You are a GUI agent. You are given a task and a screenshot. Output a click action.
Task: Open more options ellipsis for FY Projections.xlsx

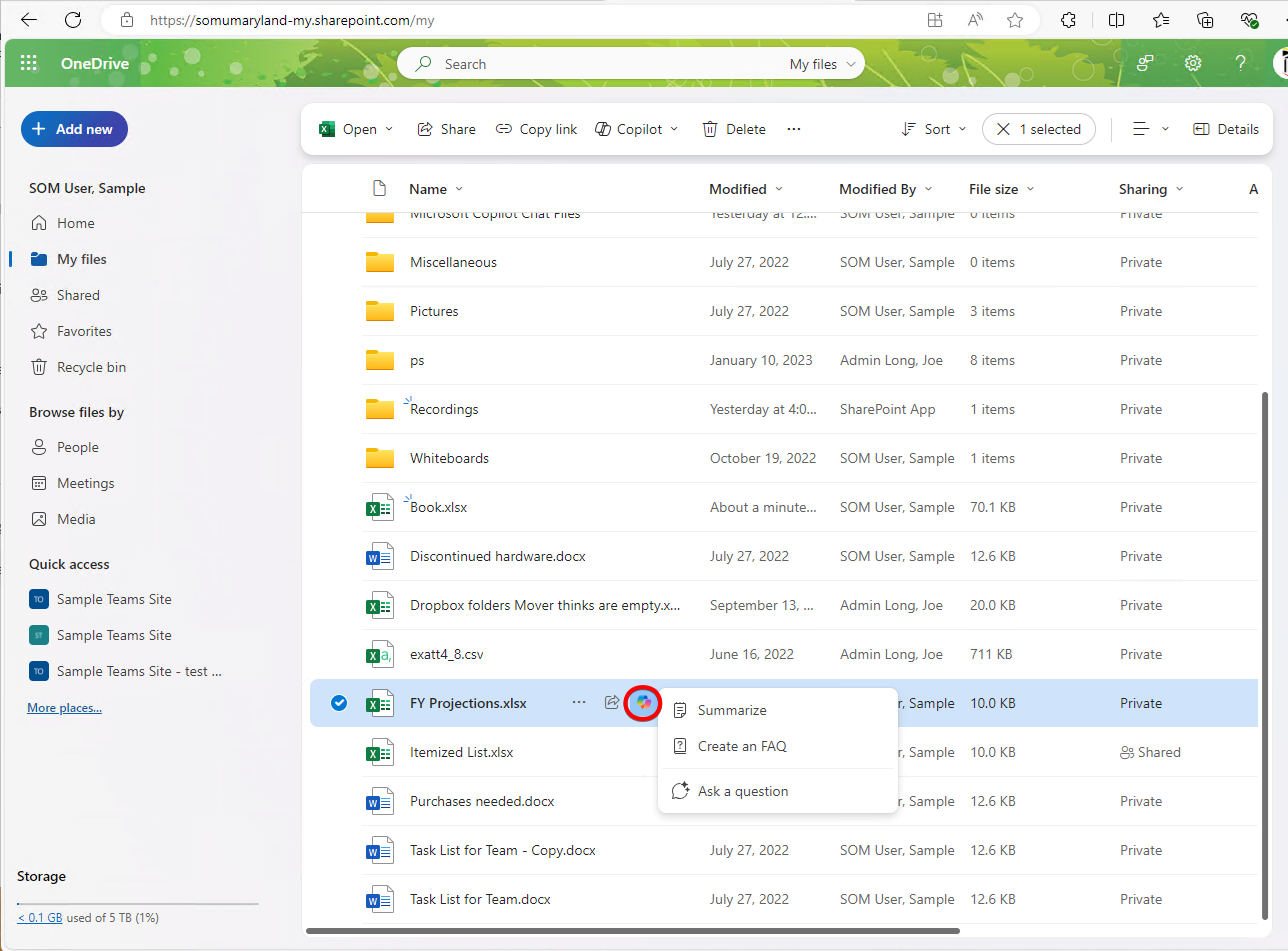578,703
